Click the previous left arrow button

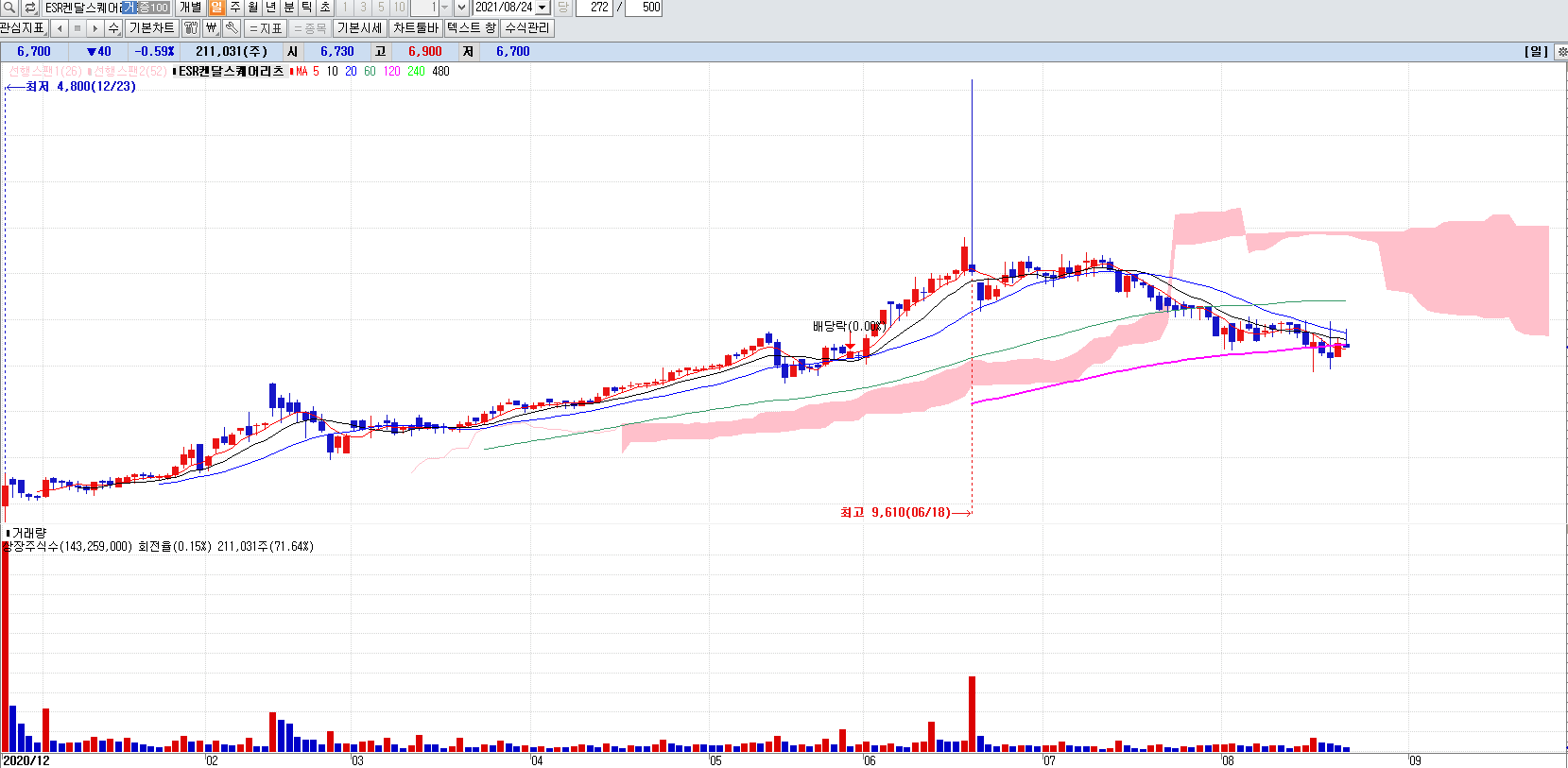(x=60, y=28)
